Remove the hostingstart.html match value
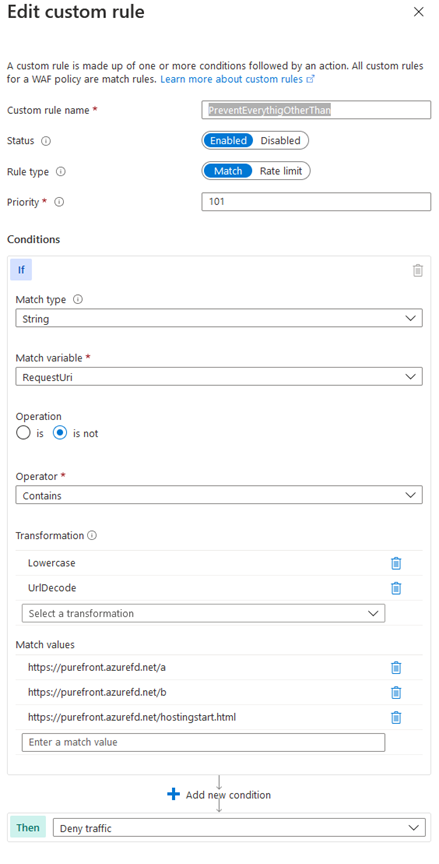 (x=395, y=717)
